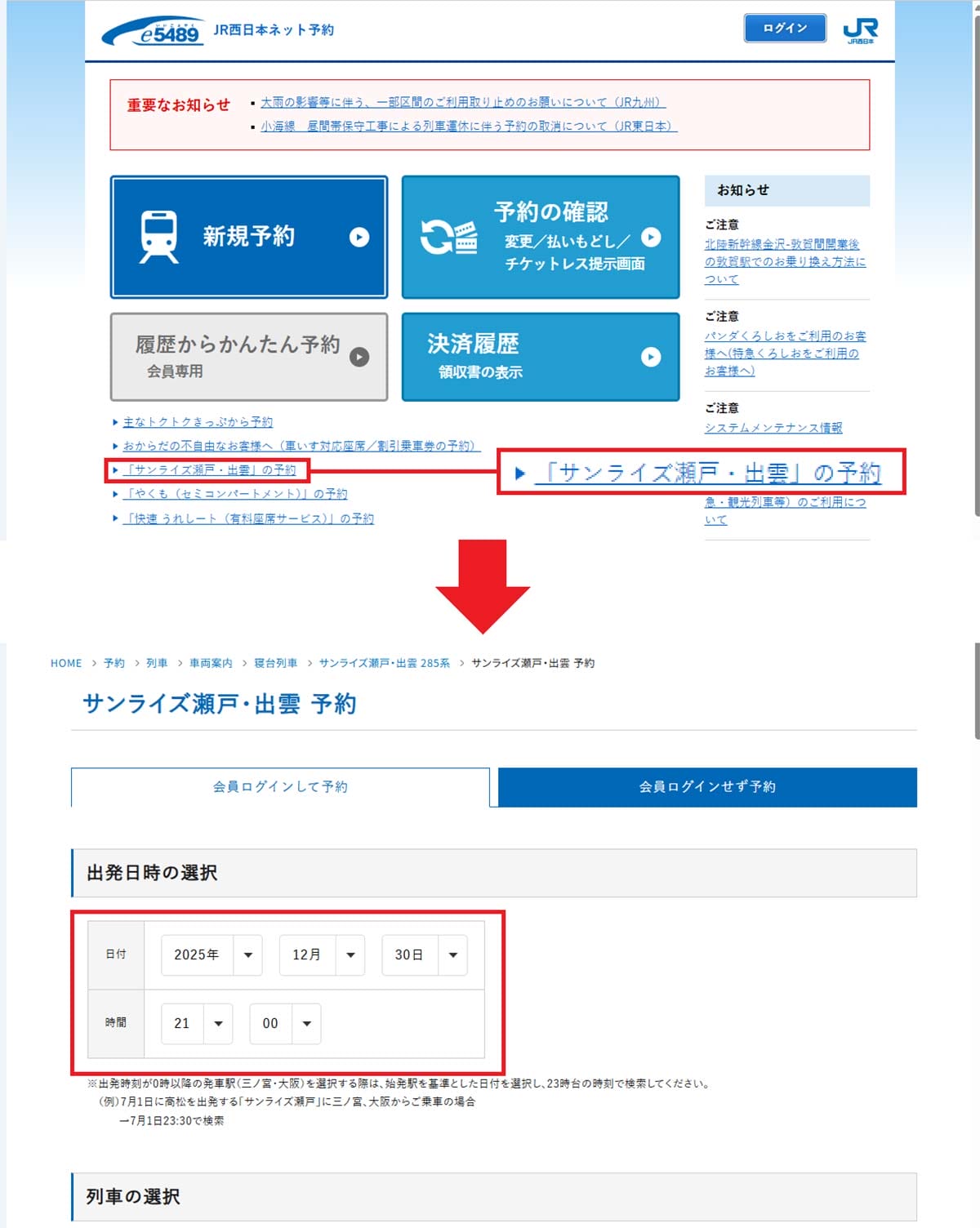Click the train icon on 新規予約
The width and height of the screenshot is (980, 1228).
click(158, 237)
